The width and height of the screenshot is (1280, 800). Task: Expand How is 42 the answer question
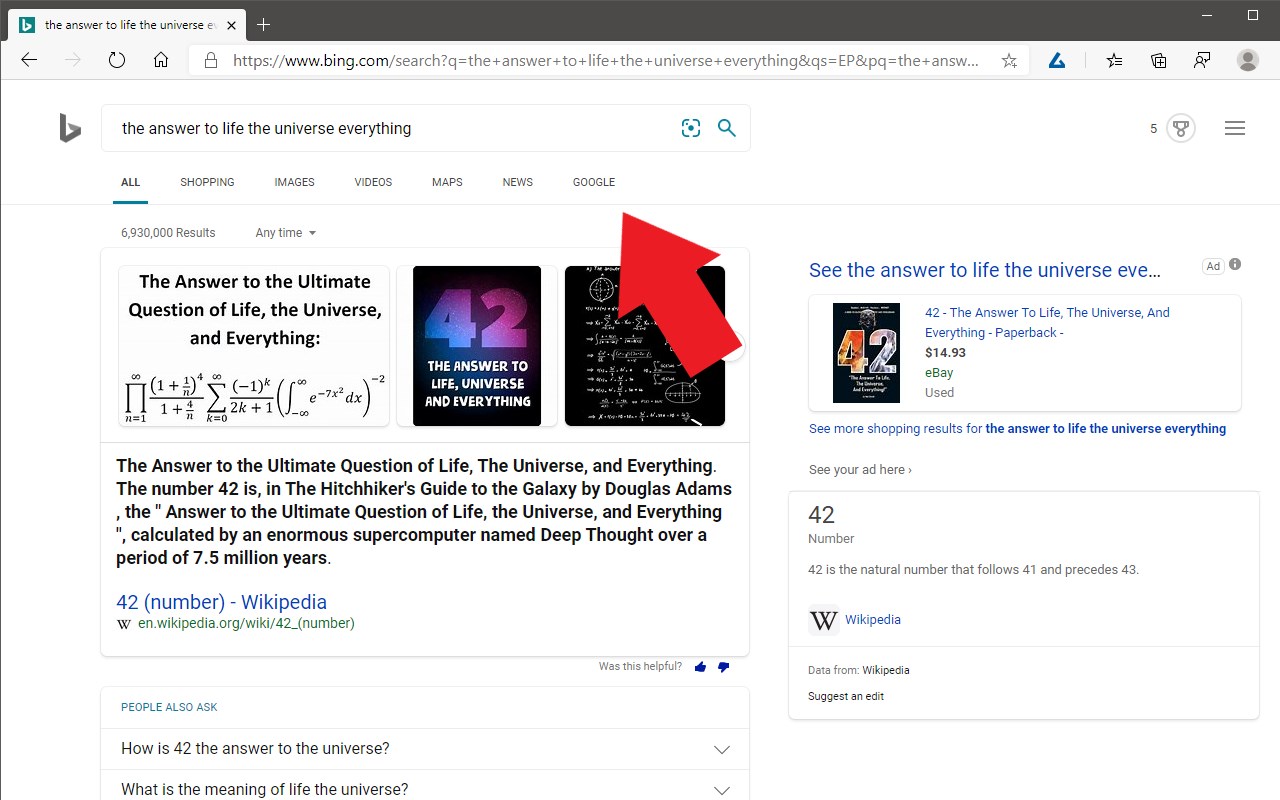pos(425,749)
